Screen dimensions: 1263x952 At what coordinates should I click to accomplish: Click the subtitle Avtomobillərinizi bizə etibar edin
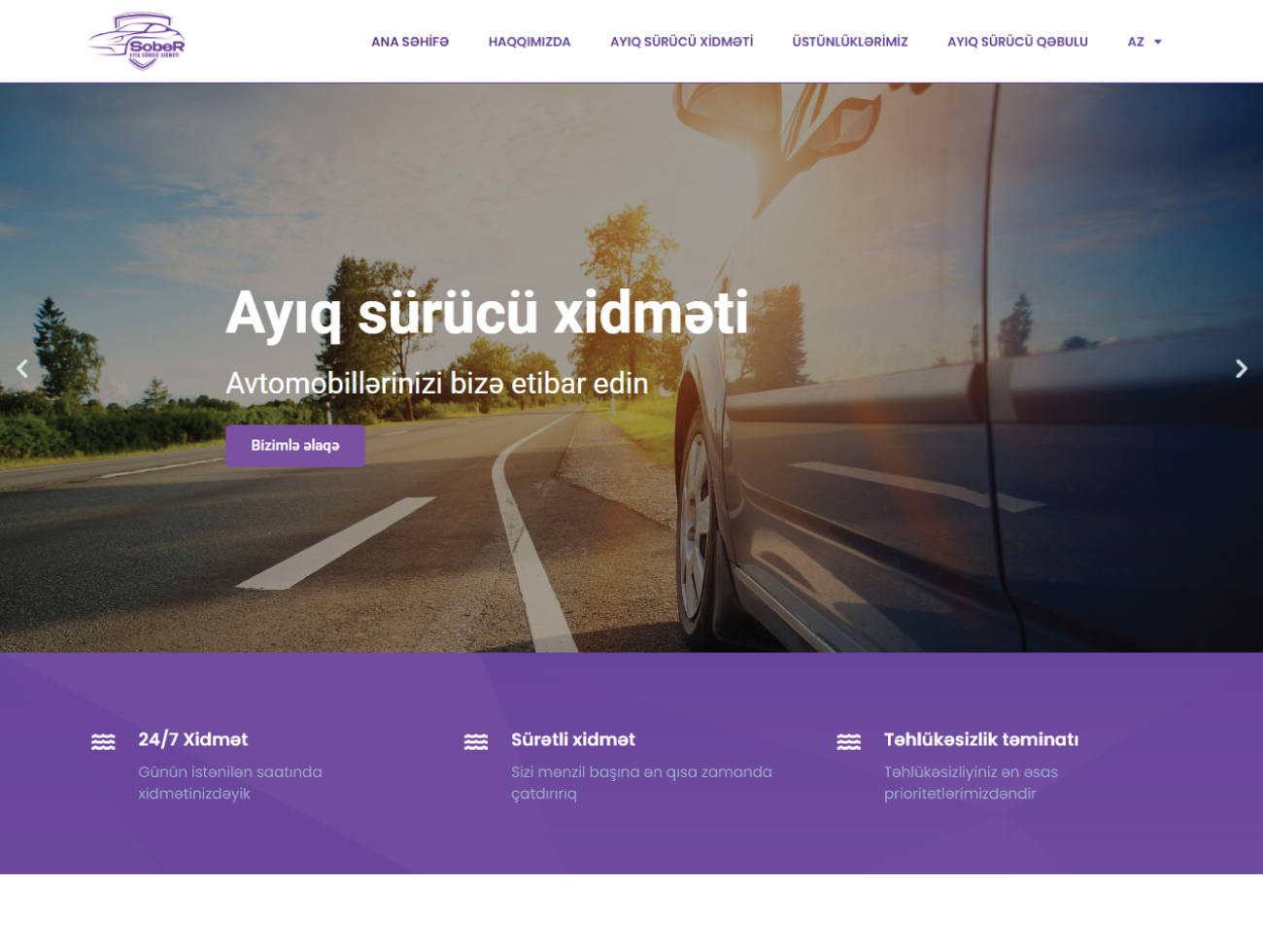click(x=436, y=384)
